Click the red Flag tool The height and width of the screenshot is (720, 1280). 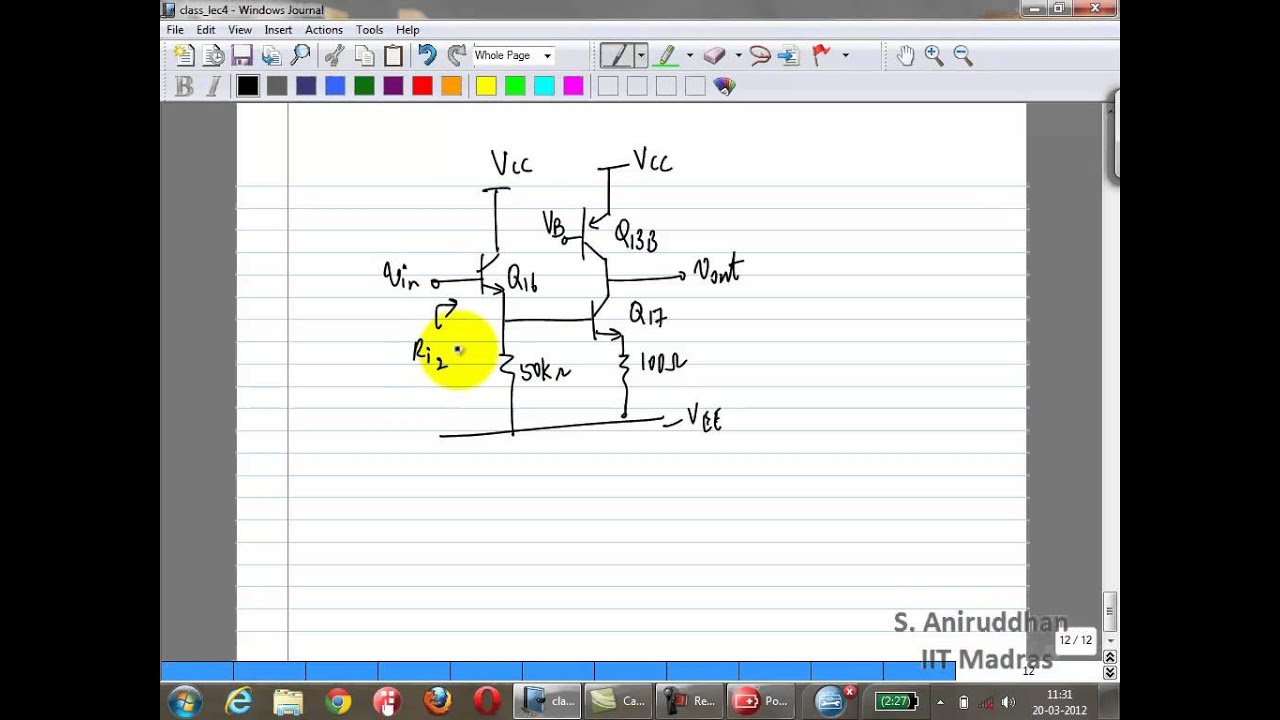click(x=822, y=56)
